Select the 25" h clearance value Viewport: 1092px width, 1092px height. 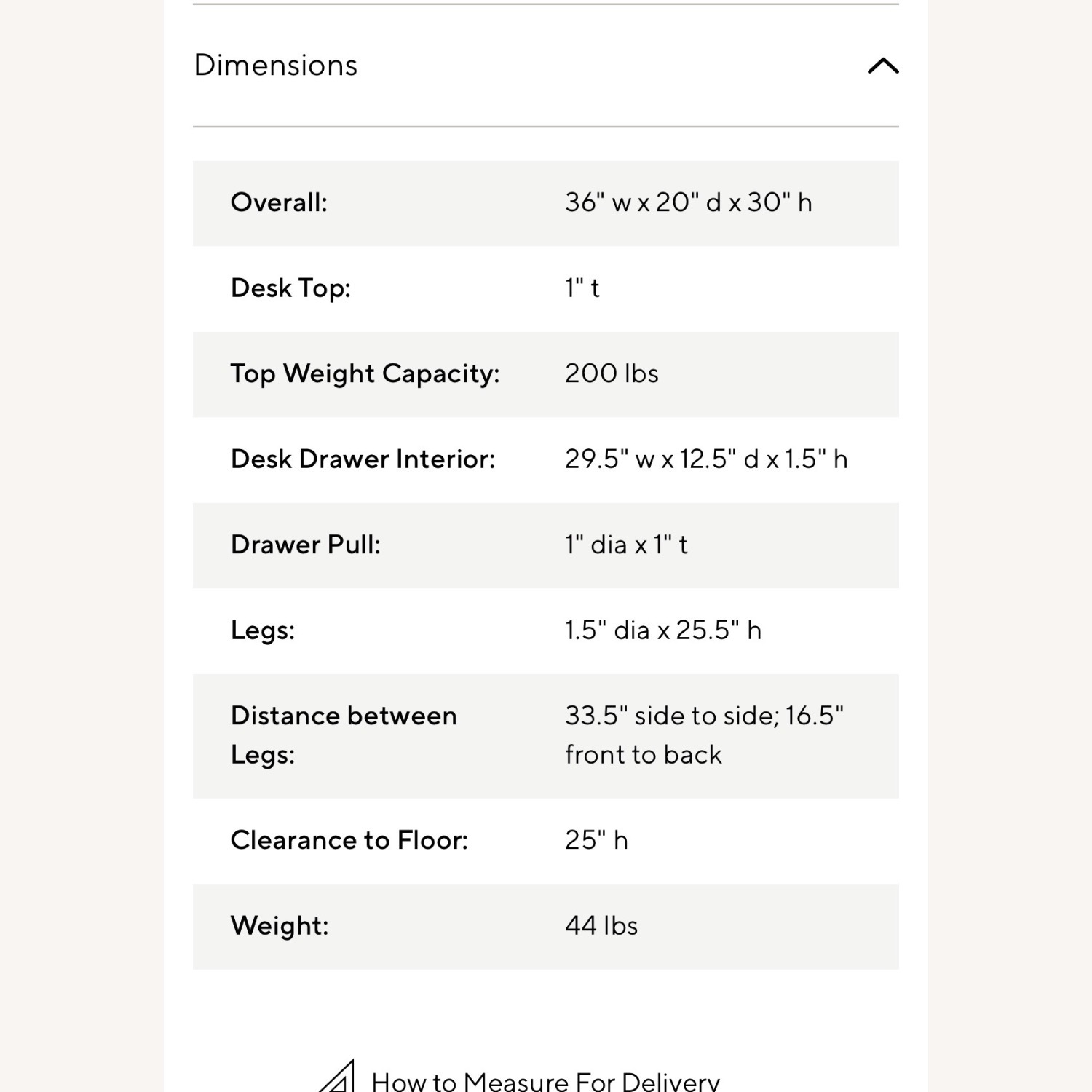pyautogui.click(x=596, y=840)
